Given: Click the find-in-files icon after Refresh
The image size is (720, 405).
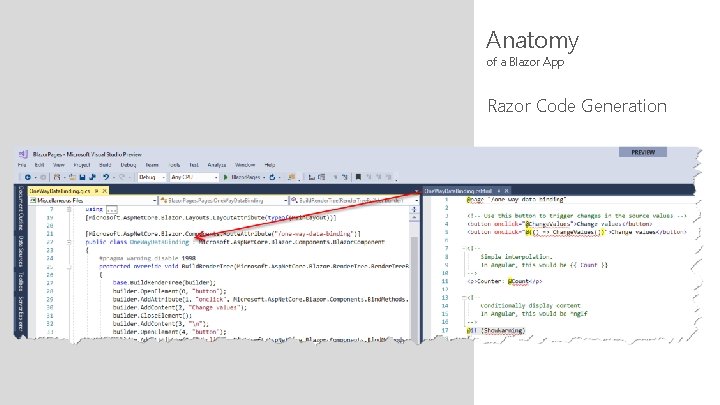Looking at the screenshot, I should point(292,177).
